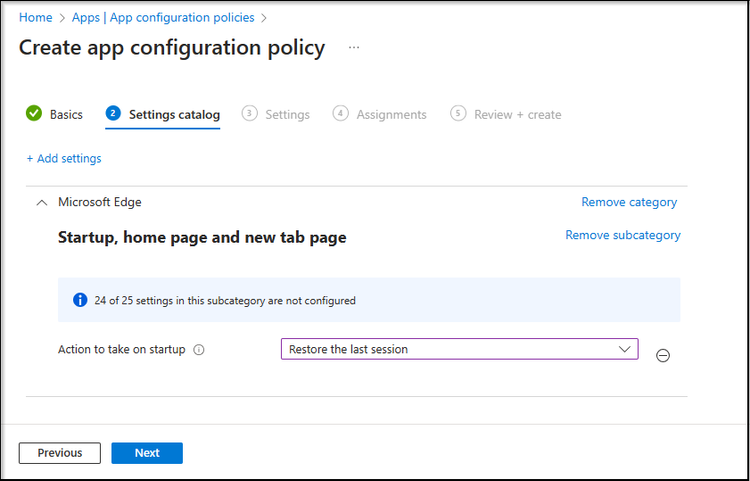Open the Action to take on startup dropdown
750x481 pixels.
coord(459,349)
